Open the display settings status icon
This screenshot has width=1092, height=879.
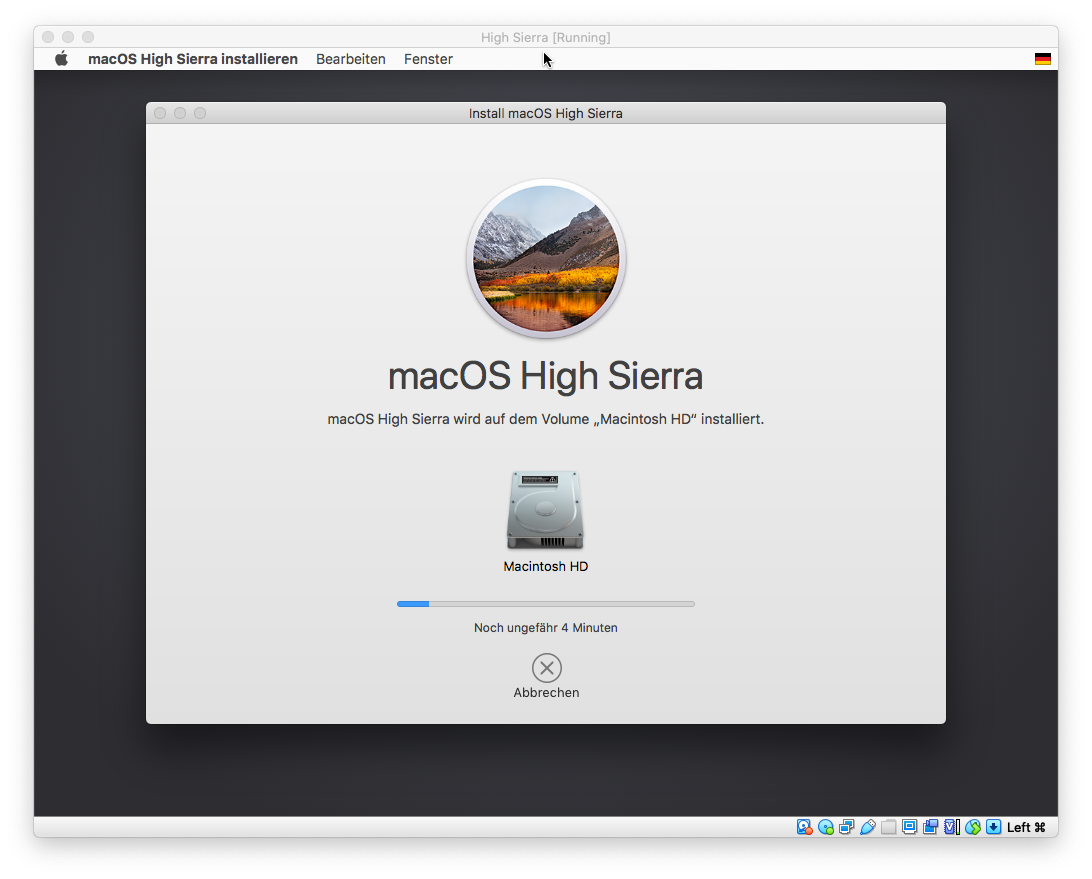point(910,827)
